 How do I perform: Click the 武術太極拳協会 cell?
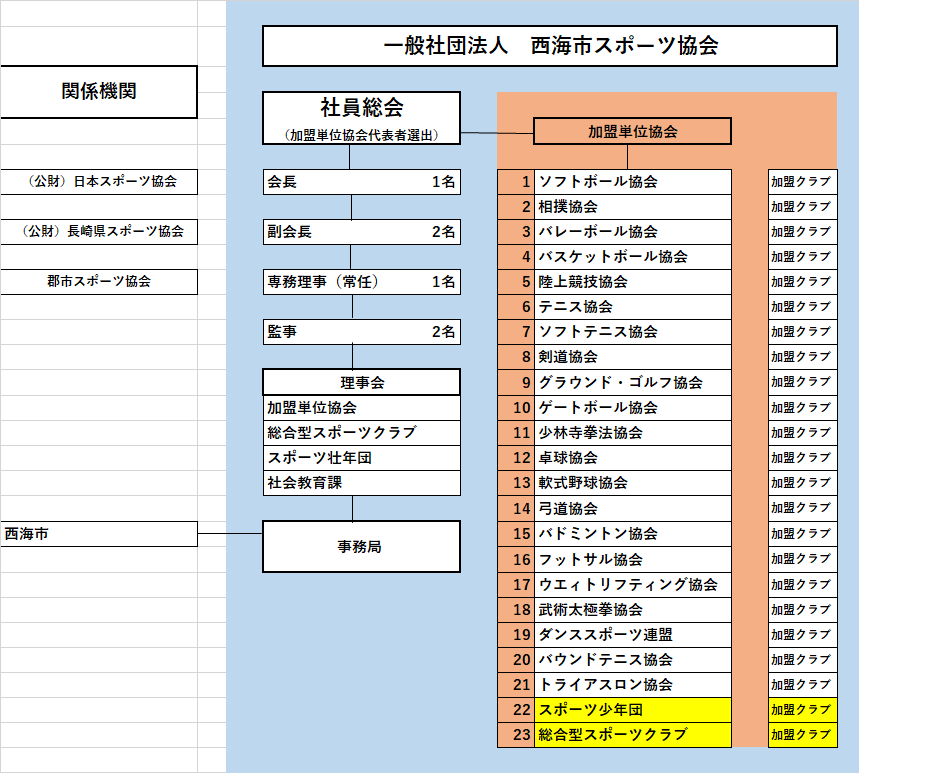[x=633, y=609]
